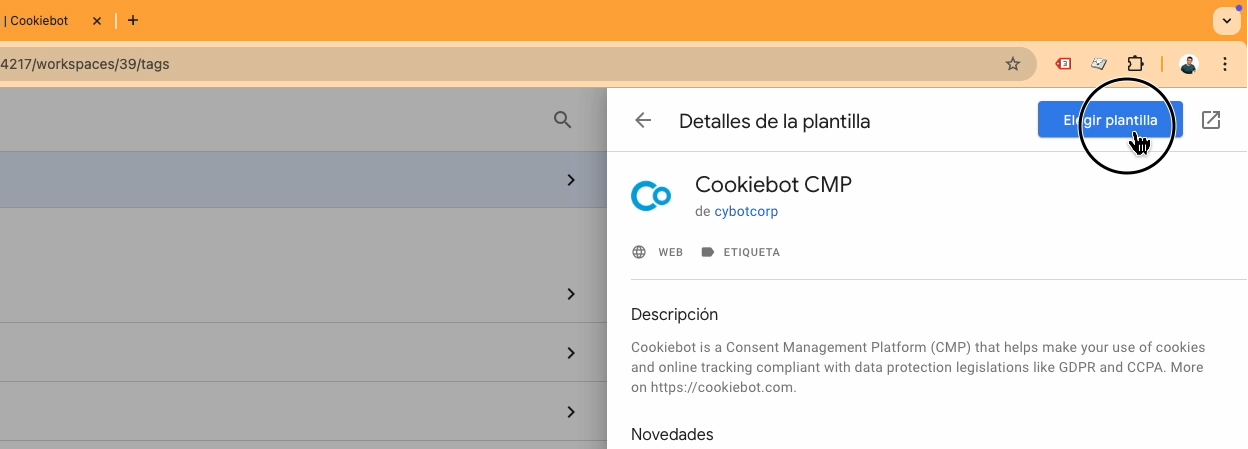Screen dimensions: 1248x449
Task: Click the magnifying glass search icon
Action: [563, 120]
